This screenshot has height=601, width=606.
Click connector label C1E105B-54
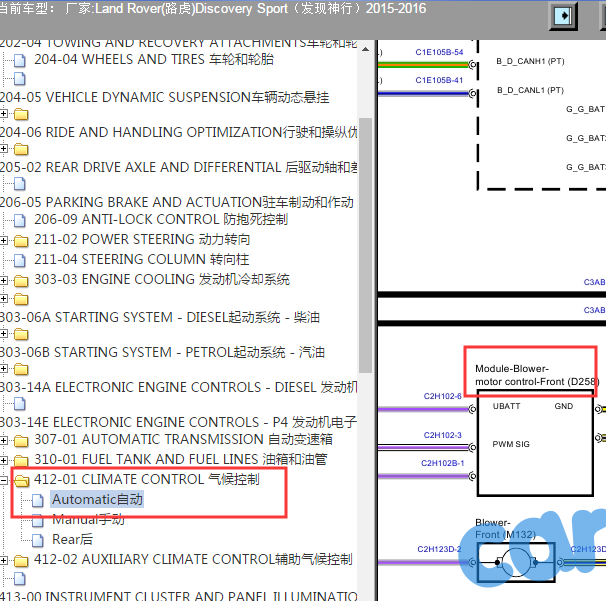tap(439, 52)
